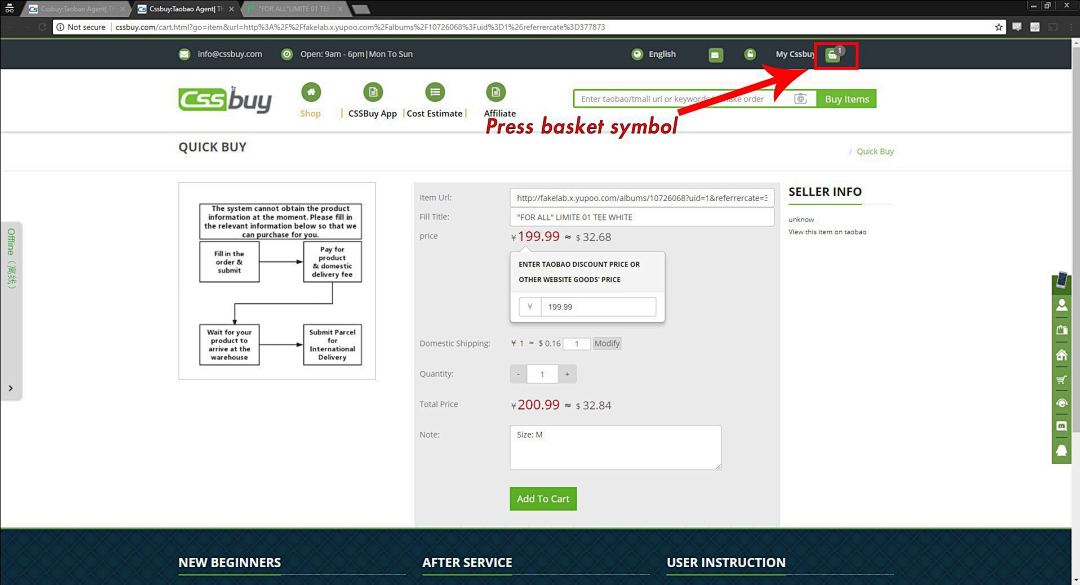Select the active Cssbuy:Taobao Agent tab
Viewport: 1080px width, 585px height.
pyautogui.click(x=185, y=9)
